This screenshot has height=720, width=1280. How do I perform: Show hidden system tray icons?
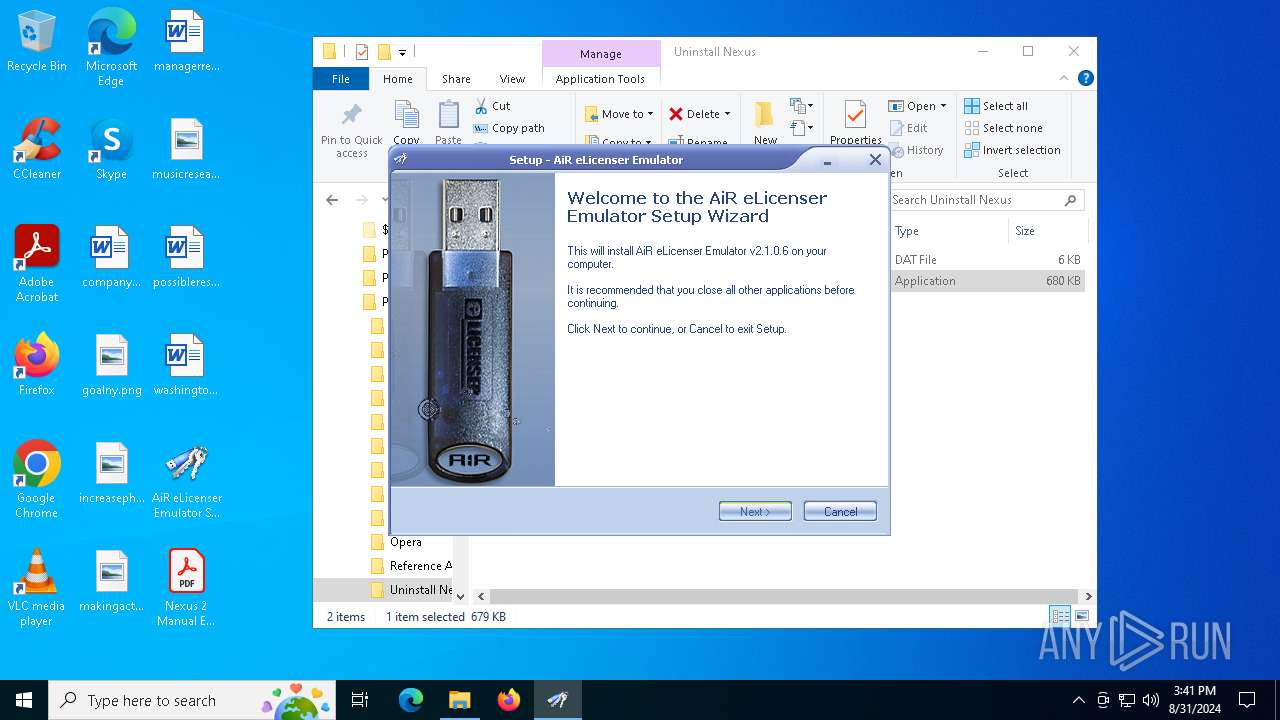pos(1078,700)
